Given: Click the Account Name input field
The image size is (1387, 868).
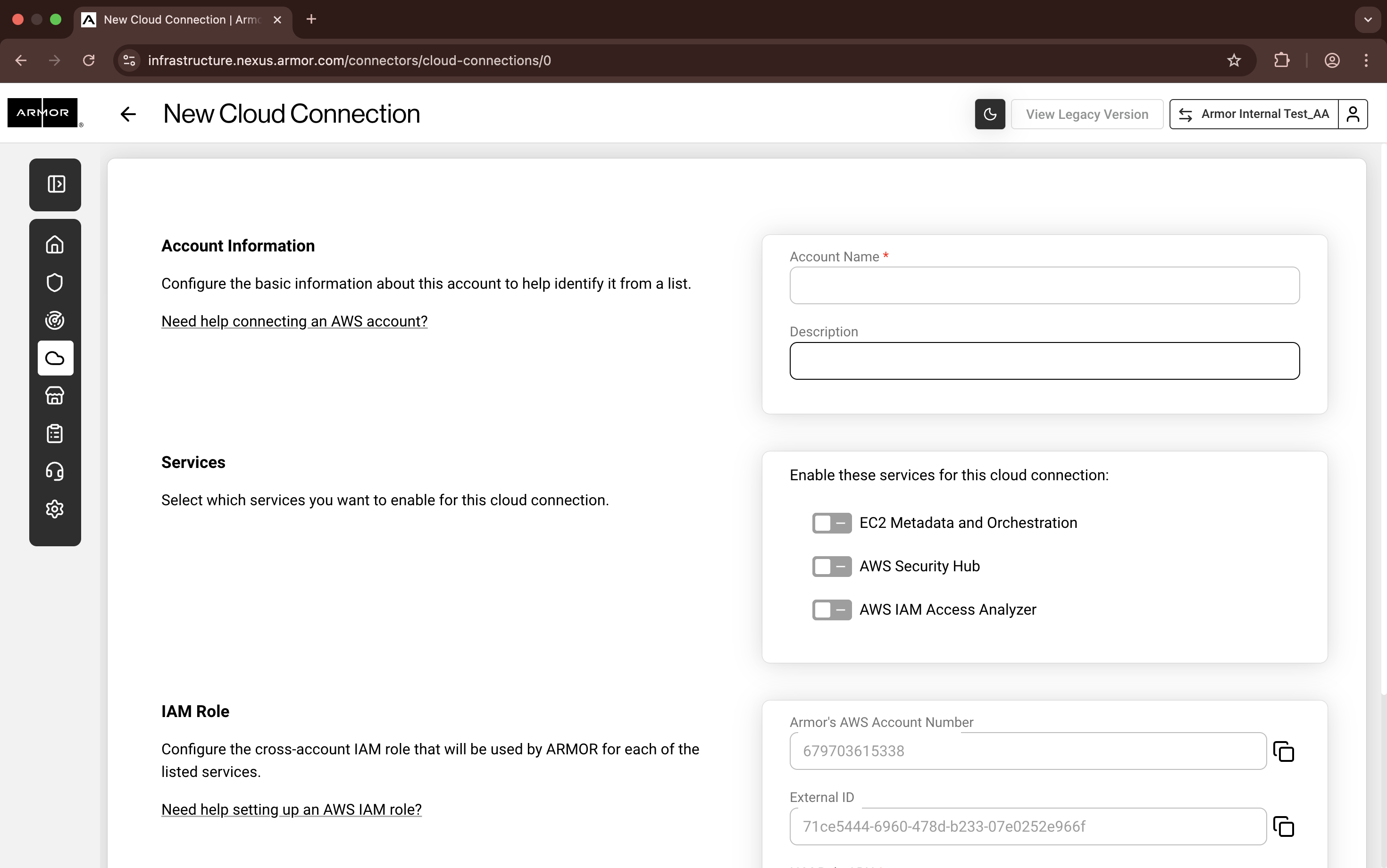Looking at the screenshot, I should (1044, 285).
